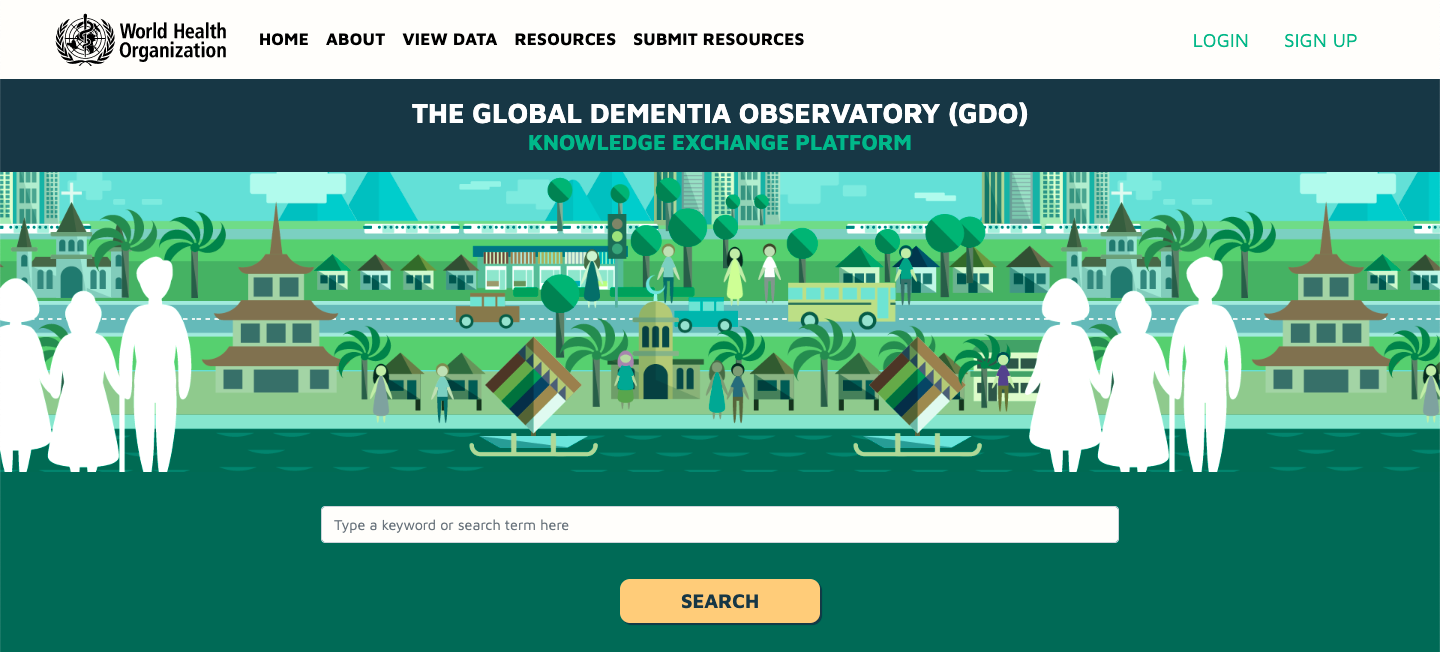Switch to the ABOUT page
This screenshot has height=652, width=1440.
[x=355, y=40]
